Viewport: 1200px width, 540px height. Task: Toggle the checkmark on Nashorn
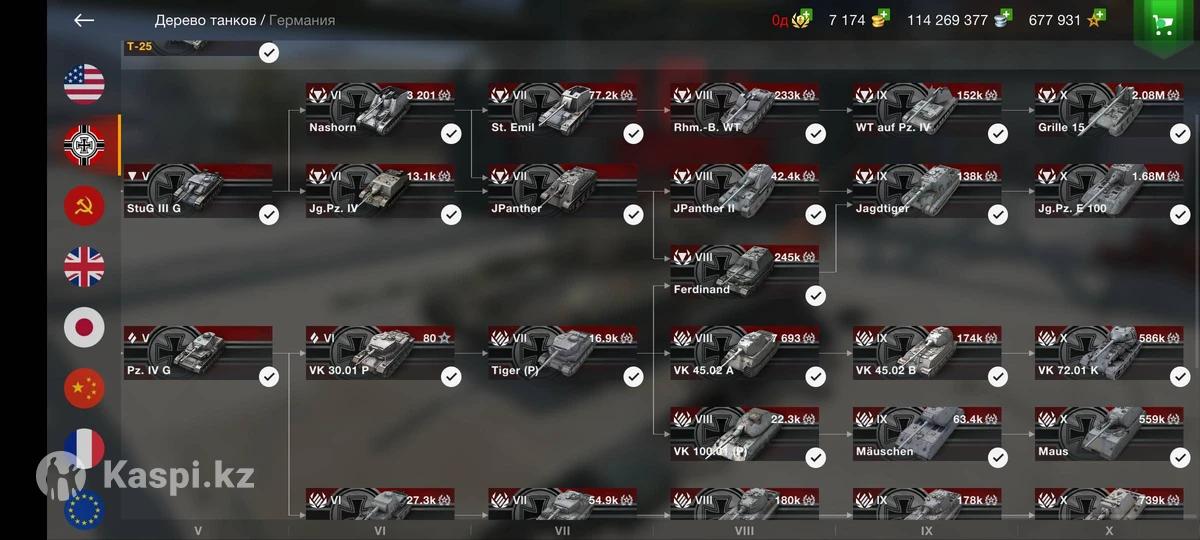point(451,133)
